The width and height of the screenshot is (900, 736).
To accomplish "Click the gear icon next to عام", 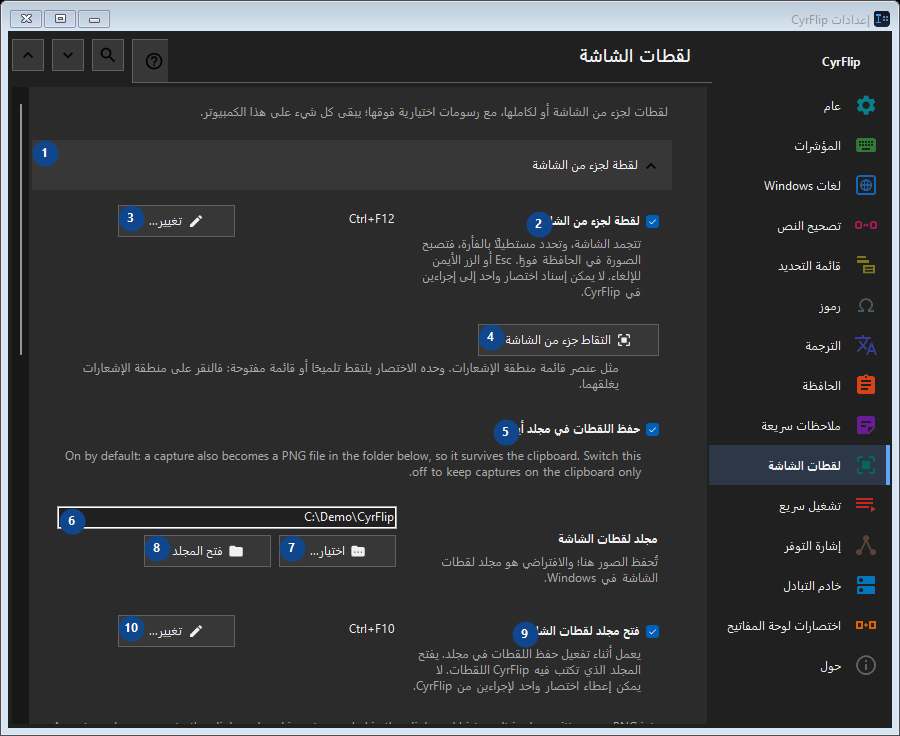I will click(x=866, y=106).
